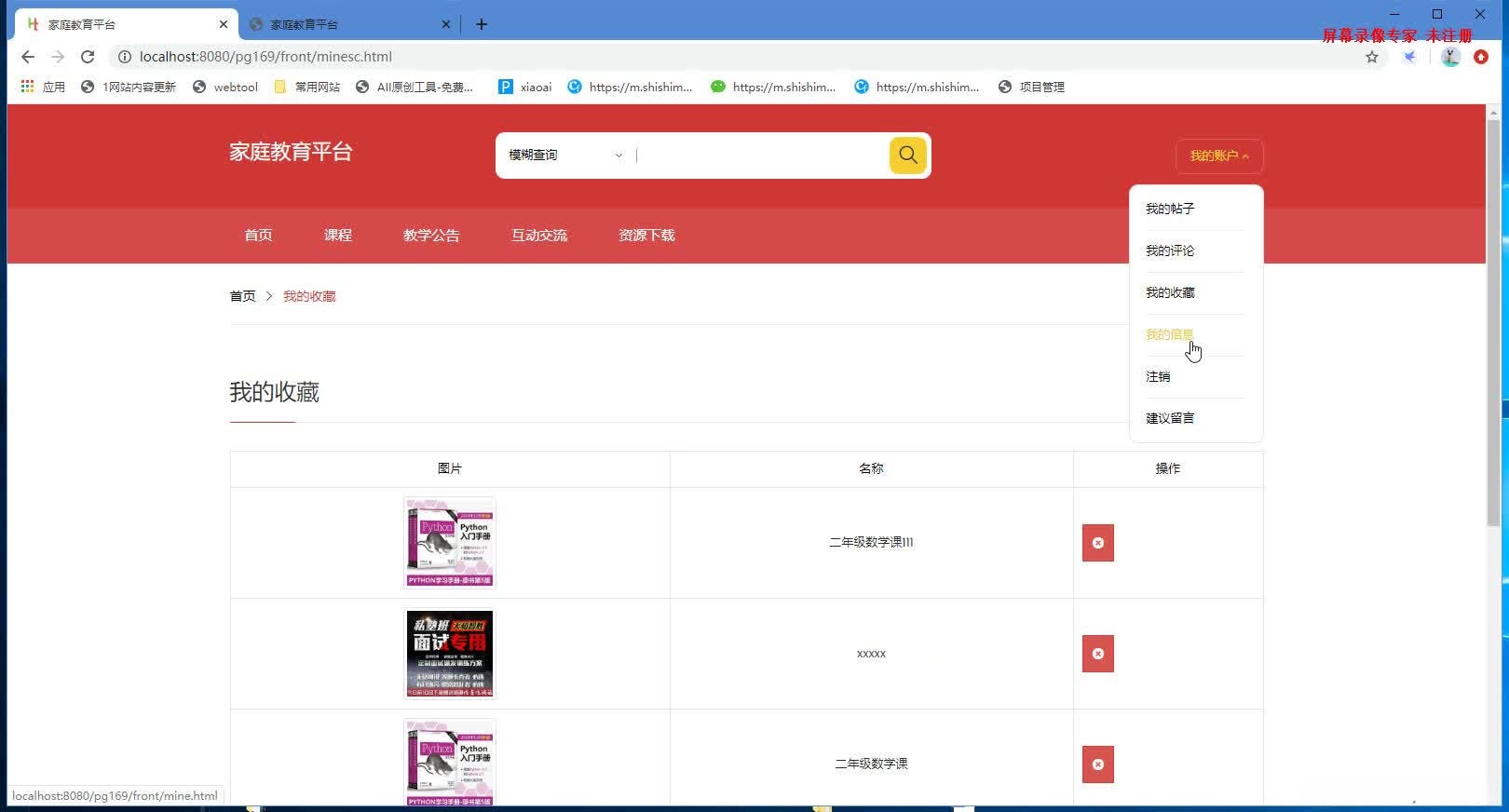Click the 二年级数学课111 name cell
Viewport: 1509px width, 812px height.
pos(871,542)
